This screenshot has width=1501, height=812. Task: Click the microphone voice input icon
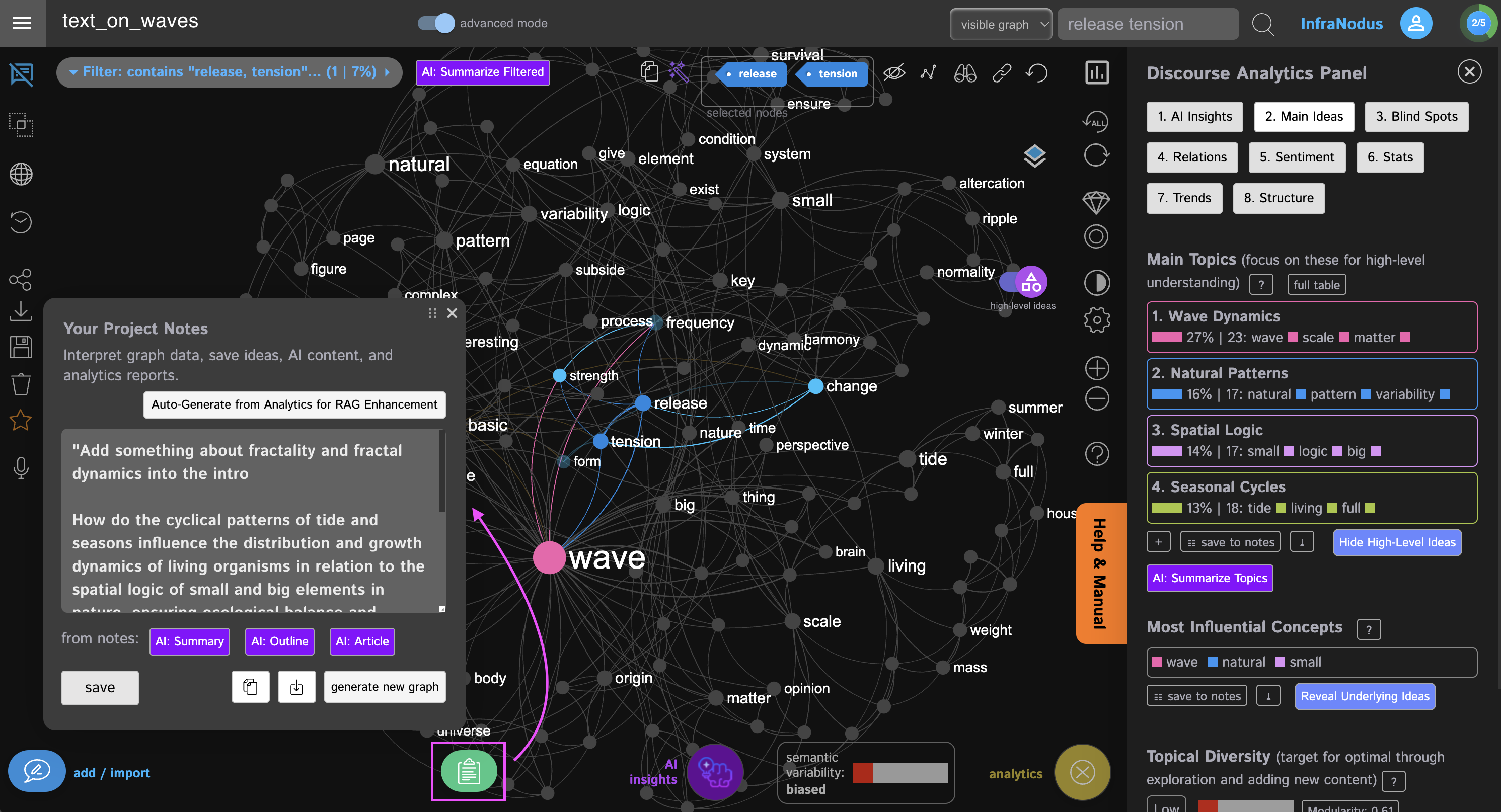click(21, 468)
